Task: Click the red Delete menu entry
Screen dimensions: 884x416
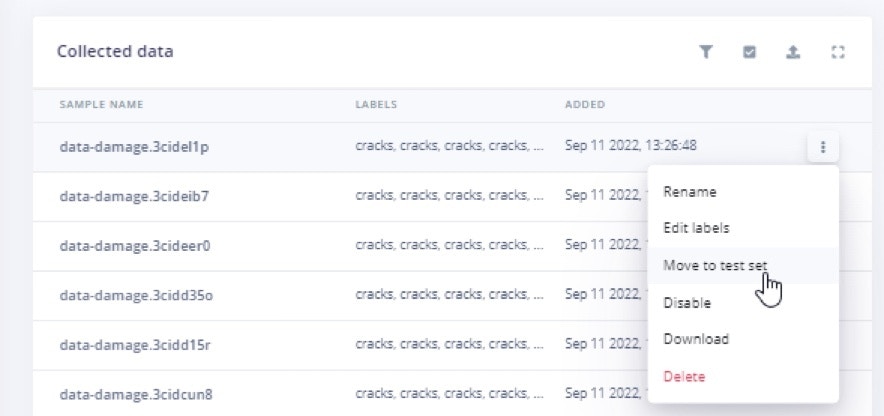Action: [x=684, y=376]
